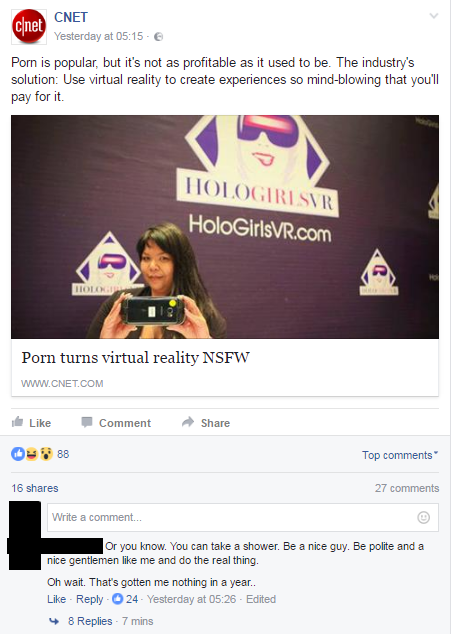The height and width of the screenshot is (634, 451).
Task: Open the post options chevron menu
Action: pos(434,16)
